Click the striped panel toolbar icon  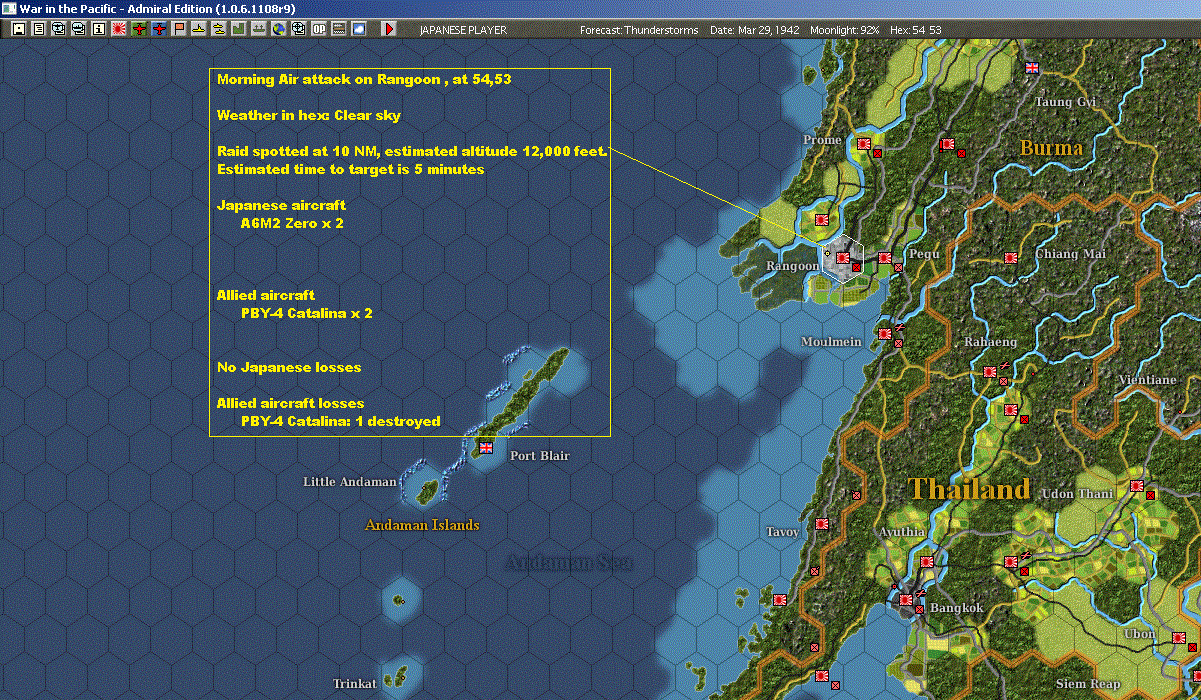[x=339, y=29]
